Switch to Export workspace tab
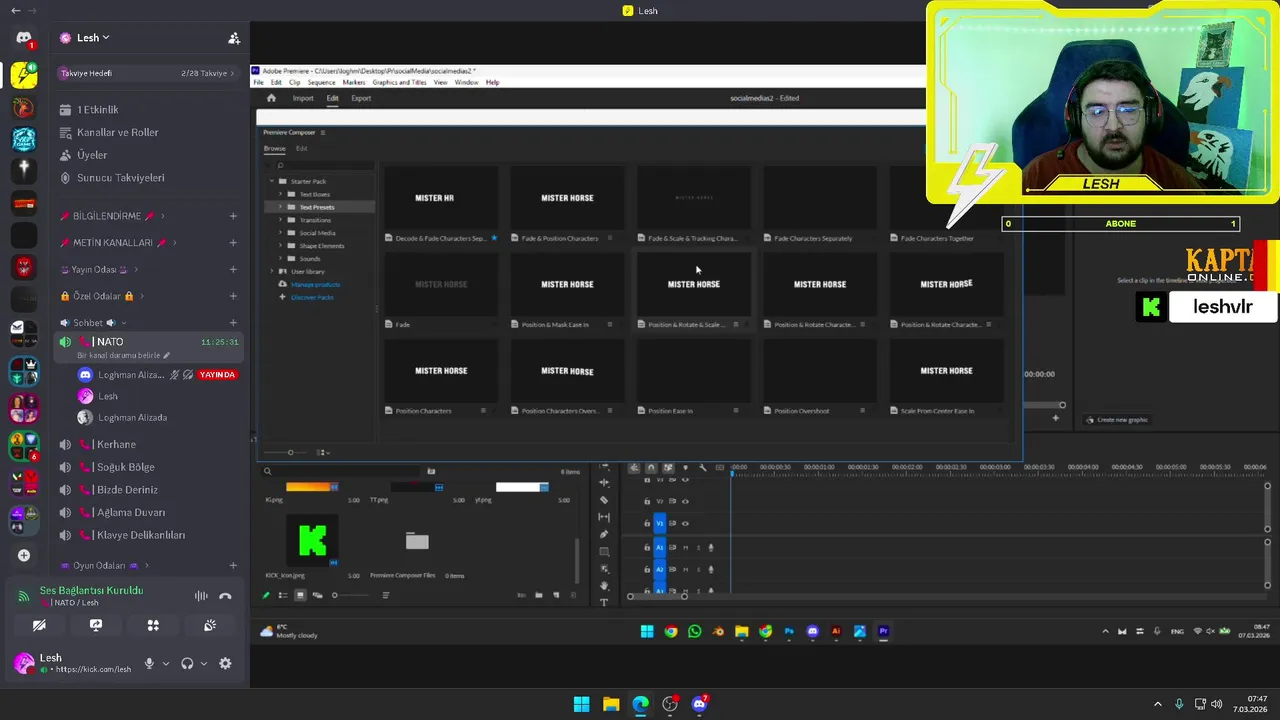The image size is (1280, 720). click(361, 98)
